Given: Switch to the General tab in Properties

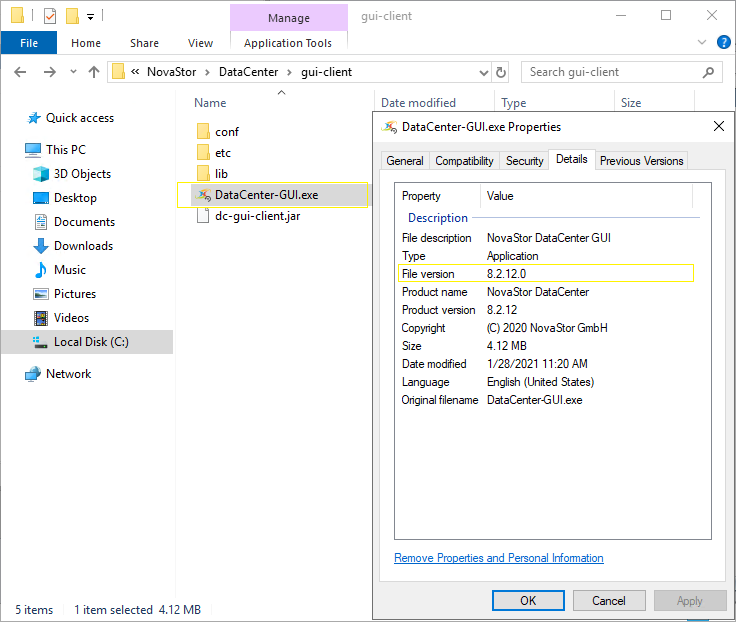Looking at the screenshot, I should (x=405, y=161).
